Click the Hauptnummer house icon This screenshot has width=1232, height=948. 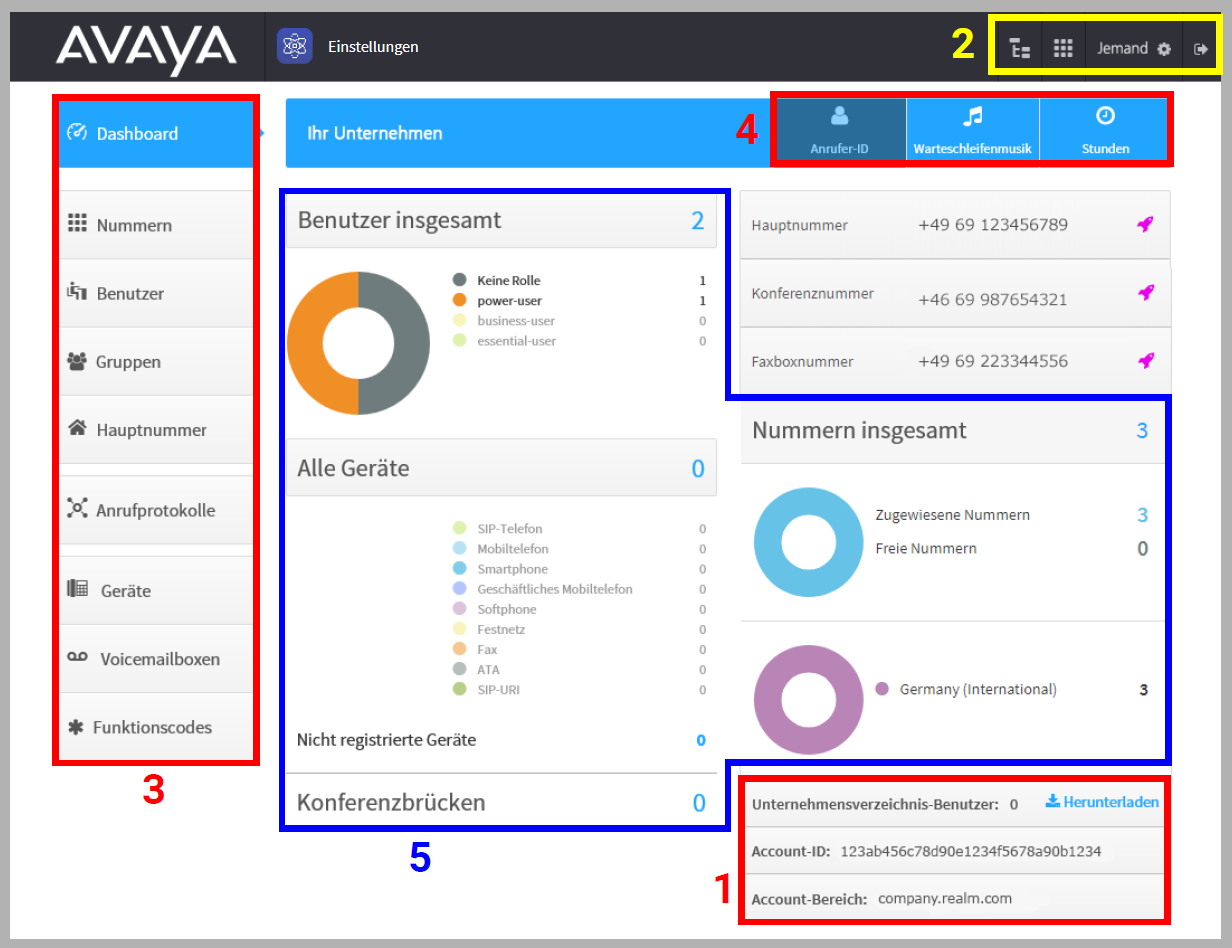coord(77,428)
